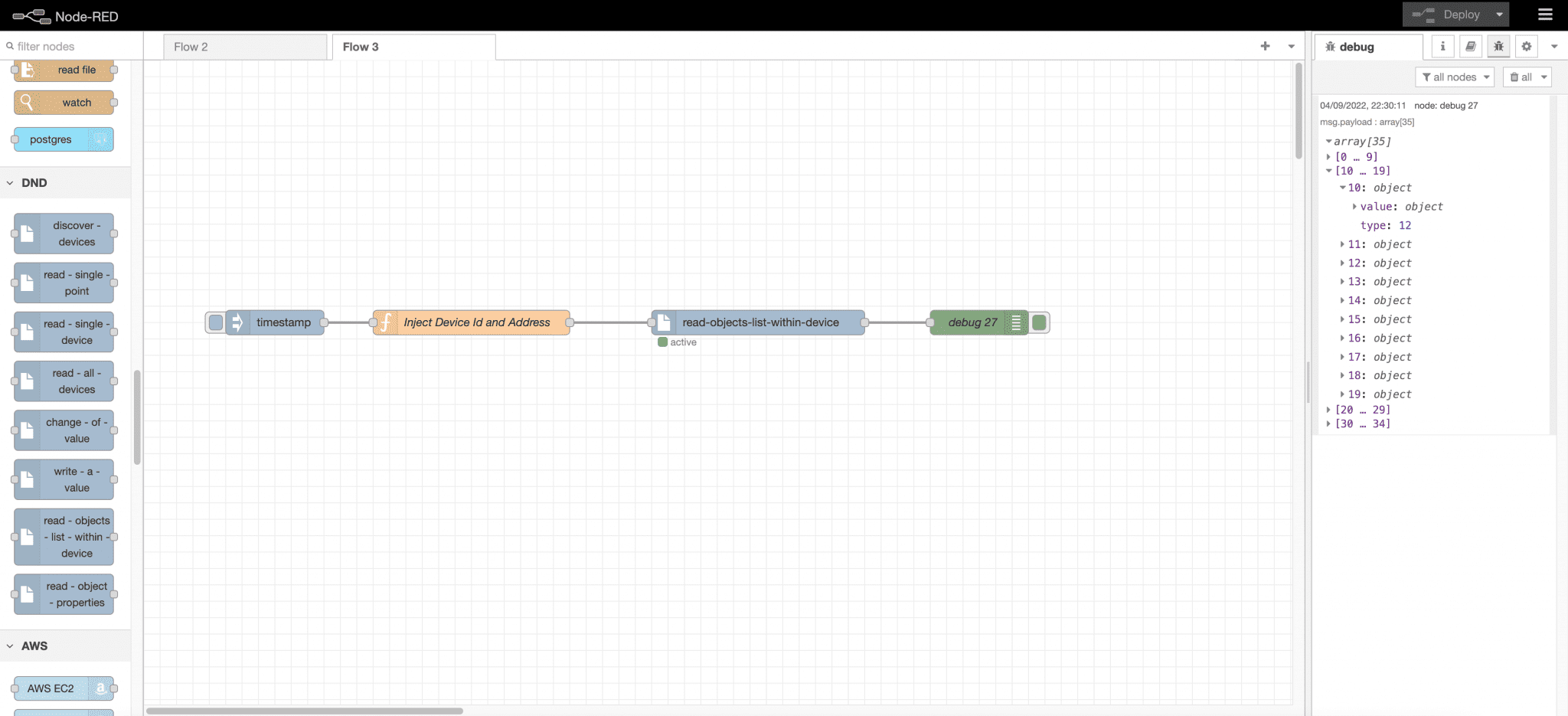The image size is (1568, 716).
Task: Open the main menu hamburger icon
Action: (1545, 15)
